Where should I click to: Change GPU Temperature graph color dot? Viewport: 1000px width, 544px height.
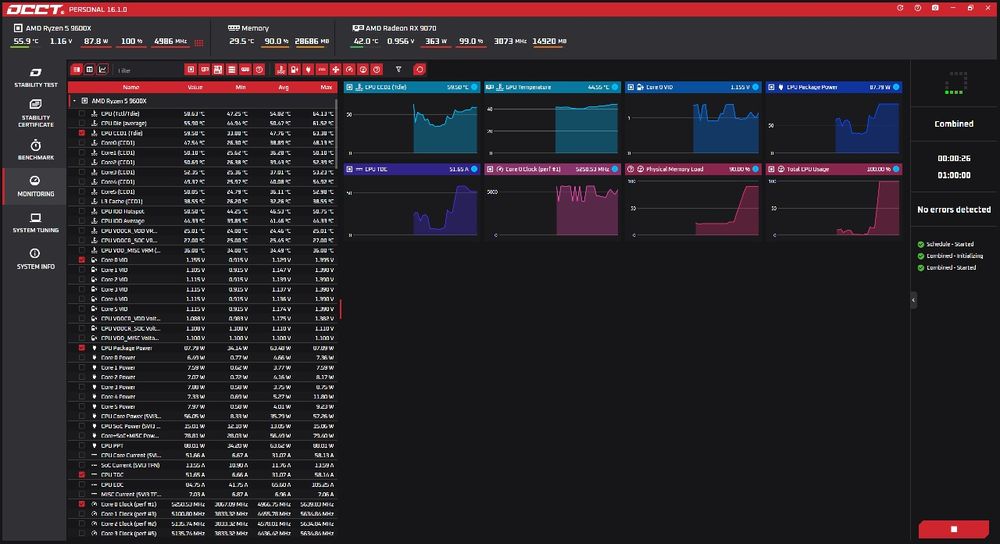coord(615,87)
